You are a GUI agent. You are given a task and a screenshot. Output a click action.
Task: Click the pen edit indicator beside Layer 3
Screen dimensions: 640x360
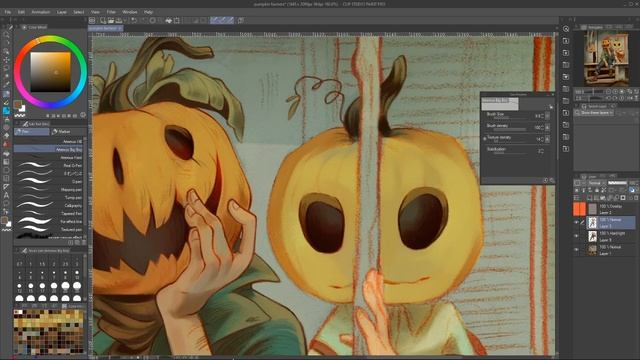point(582,222)
